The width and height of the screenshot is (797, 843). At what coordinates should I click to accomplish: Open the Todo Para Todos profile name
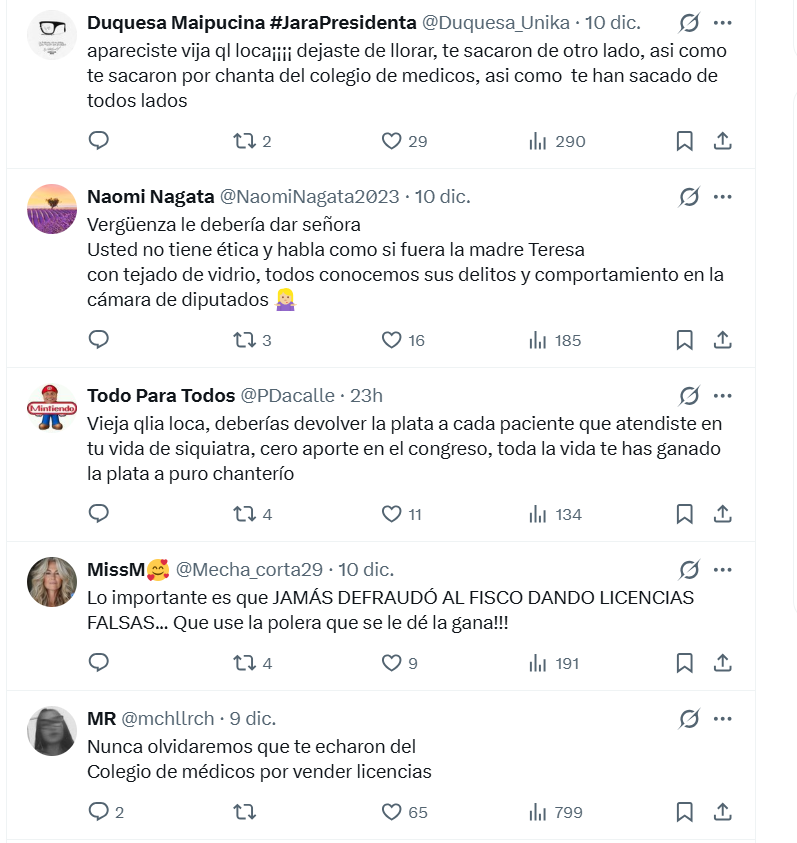coord(161,395)
